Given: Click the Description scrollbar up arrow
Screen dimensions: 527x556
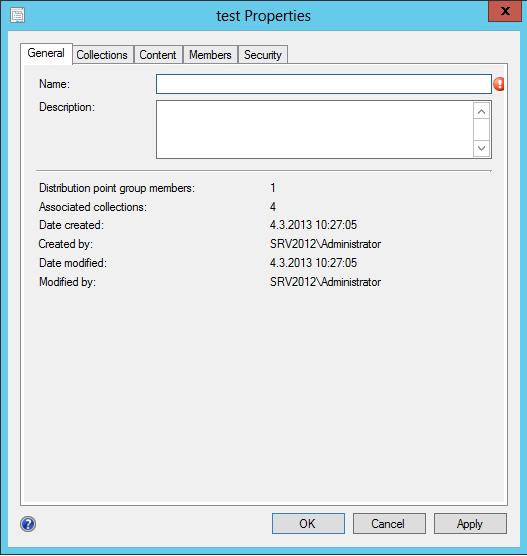Looking at the screenshot, I should [x=481, y=112].
